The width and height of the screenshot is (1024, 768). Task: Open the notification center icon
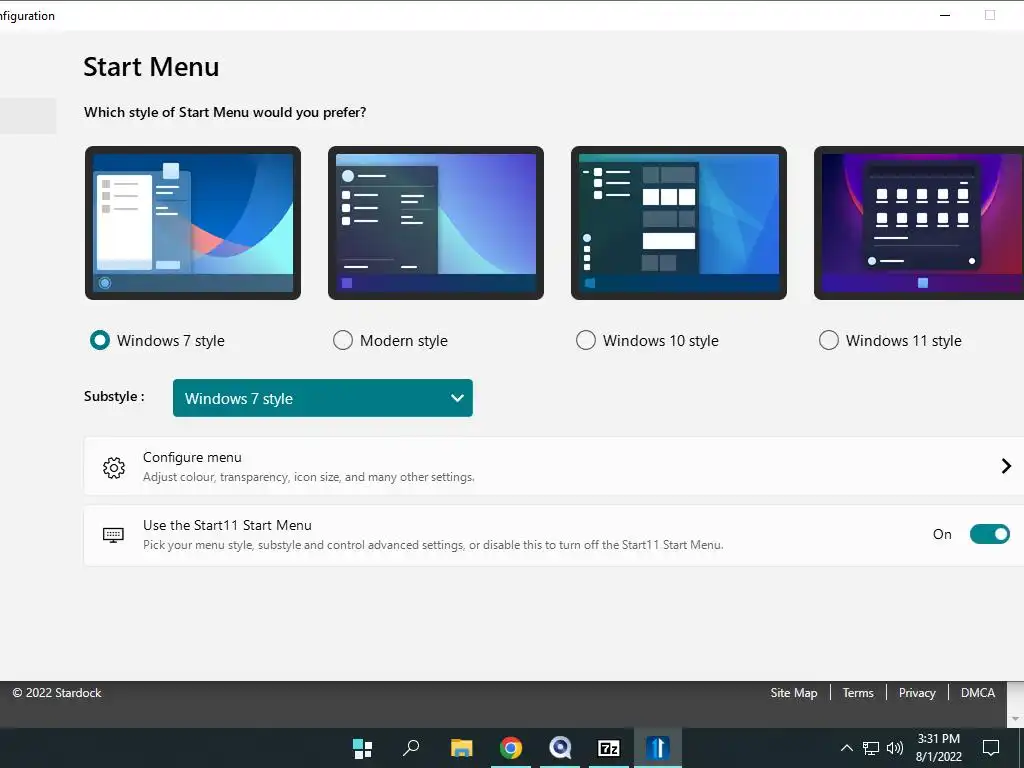[x=991, y=748]
